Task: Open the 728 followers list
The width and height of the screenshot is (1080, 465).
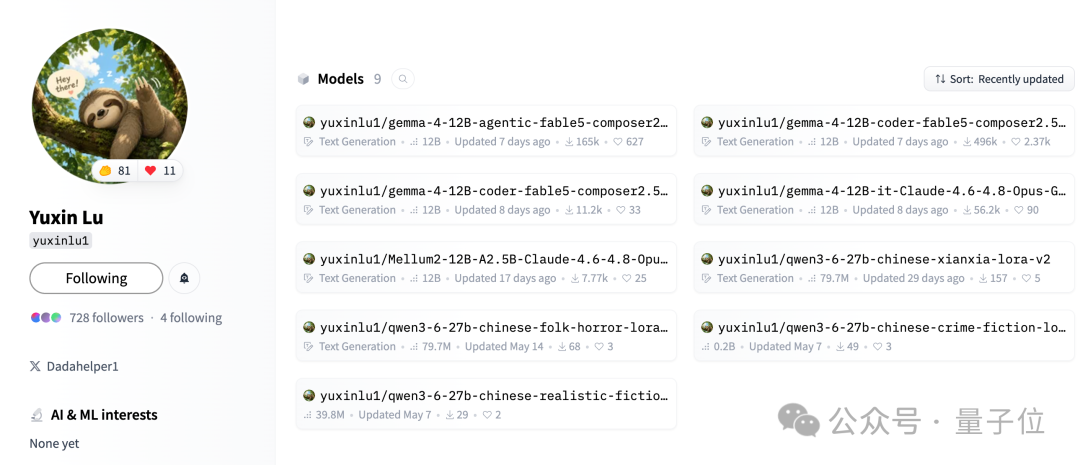Action: pyautogui.click(x=107, y=318)
